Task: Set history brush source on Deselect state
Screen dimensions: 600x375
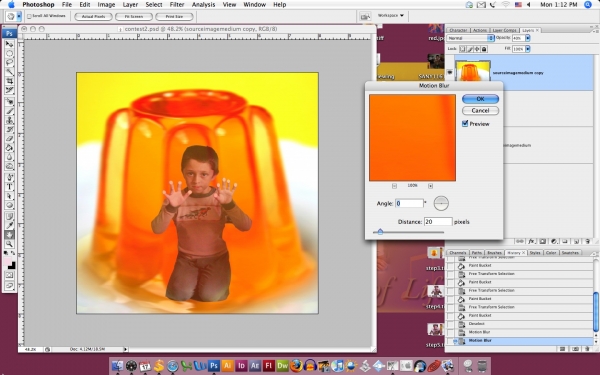Action: coord(451,324)
